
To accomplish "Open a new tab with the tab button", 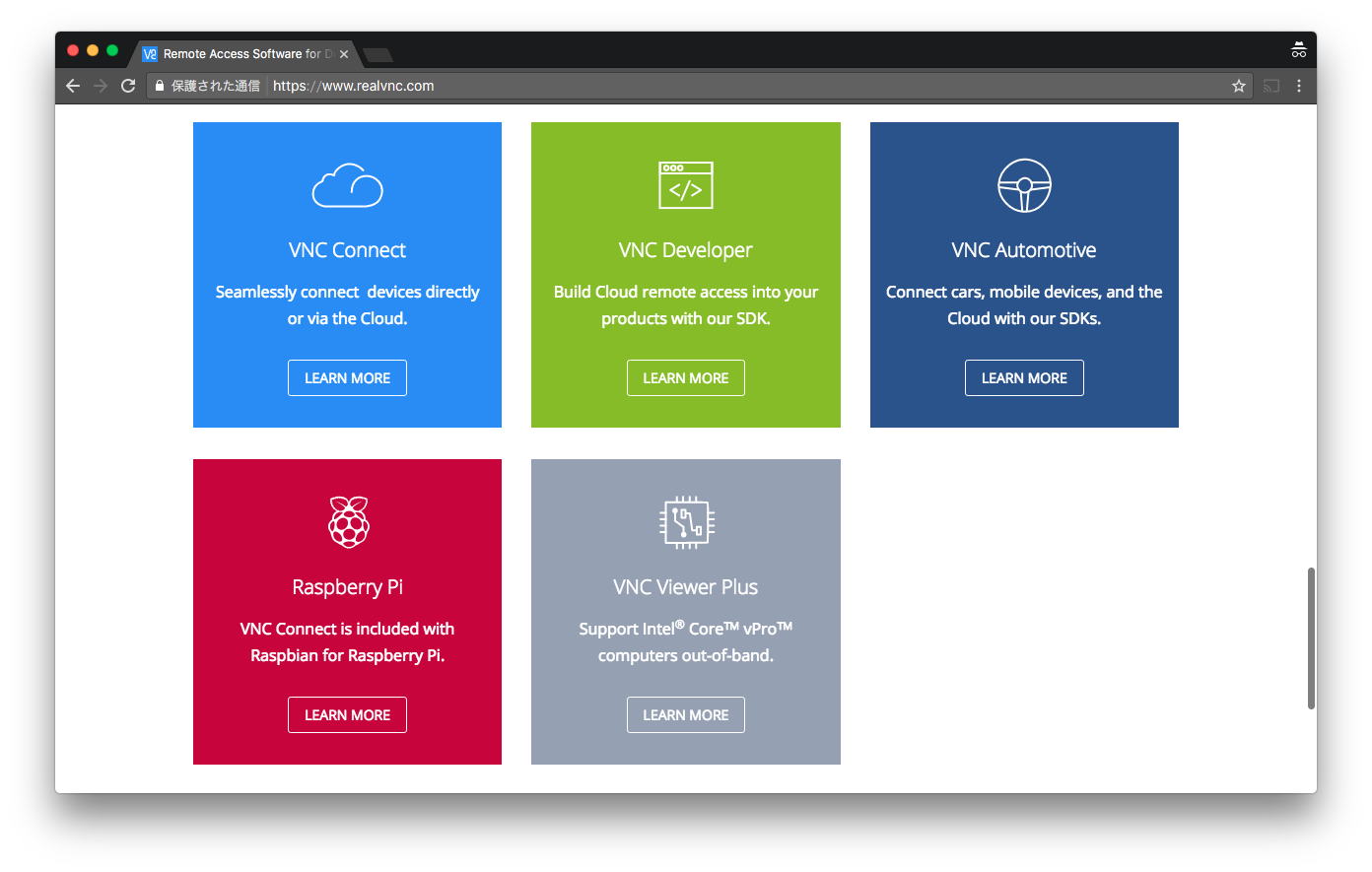I will (377, 54).
